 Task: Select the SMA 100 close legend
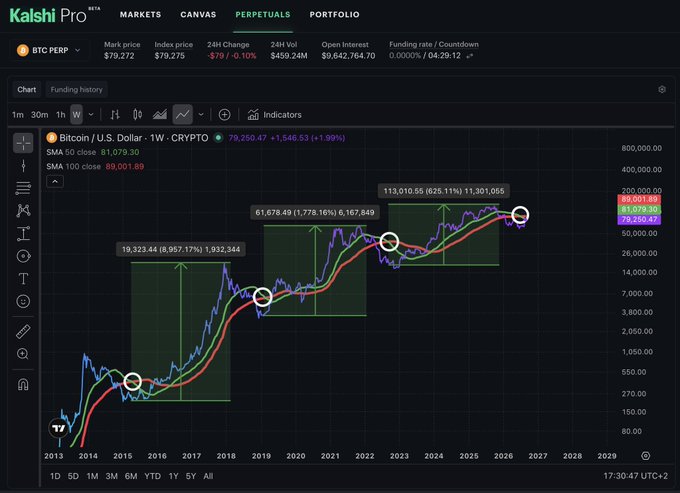95,167
